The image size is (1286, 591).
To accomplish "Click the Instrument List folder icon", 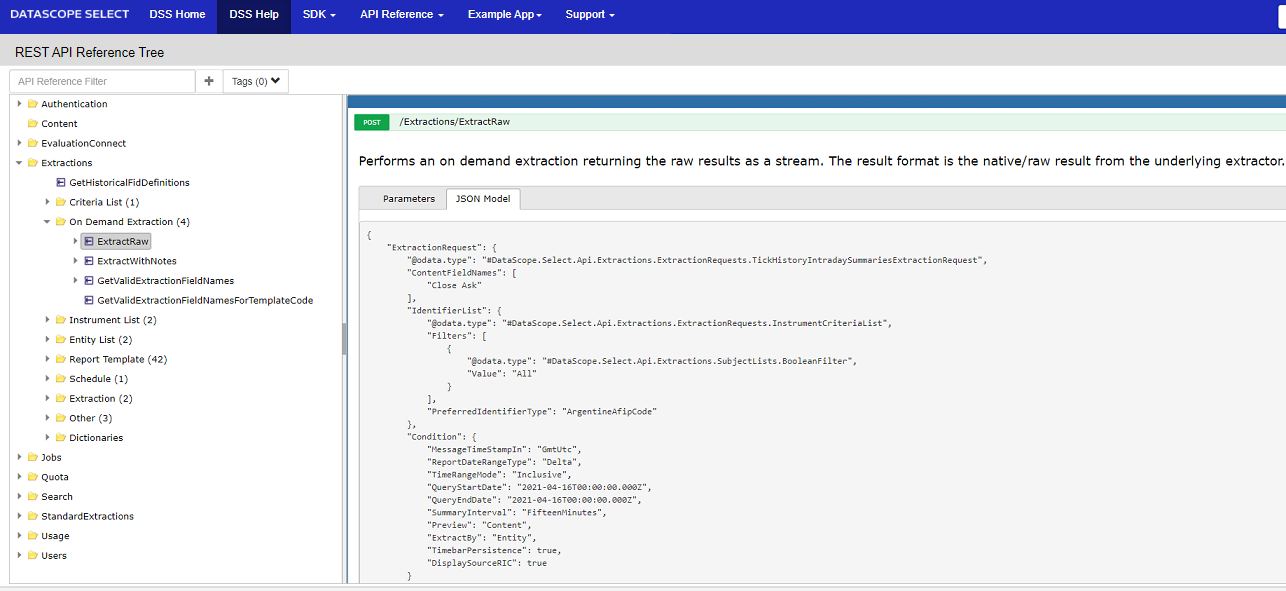I will point(60,320).
